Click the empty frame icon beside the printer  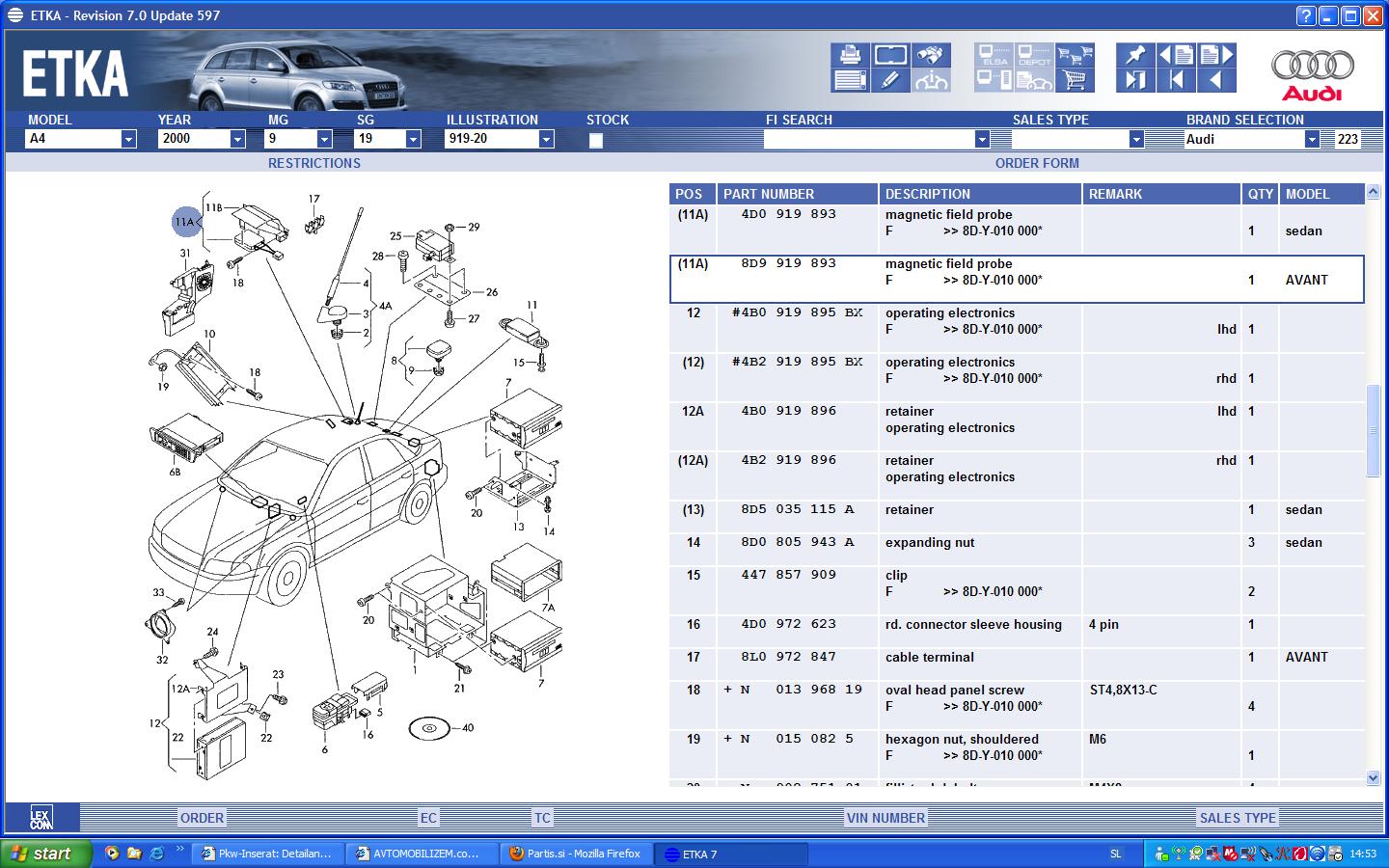tap(890, 55)
